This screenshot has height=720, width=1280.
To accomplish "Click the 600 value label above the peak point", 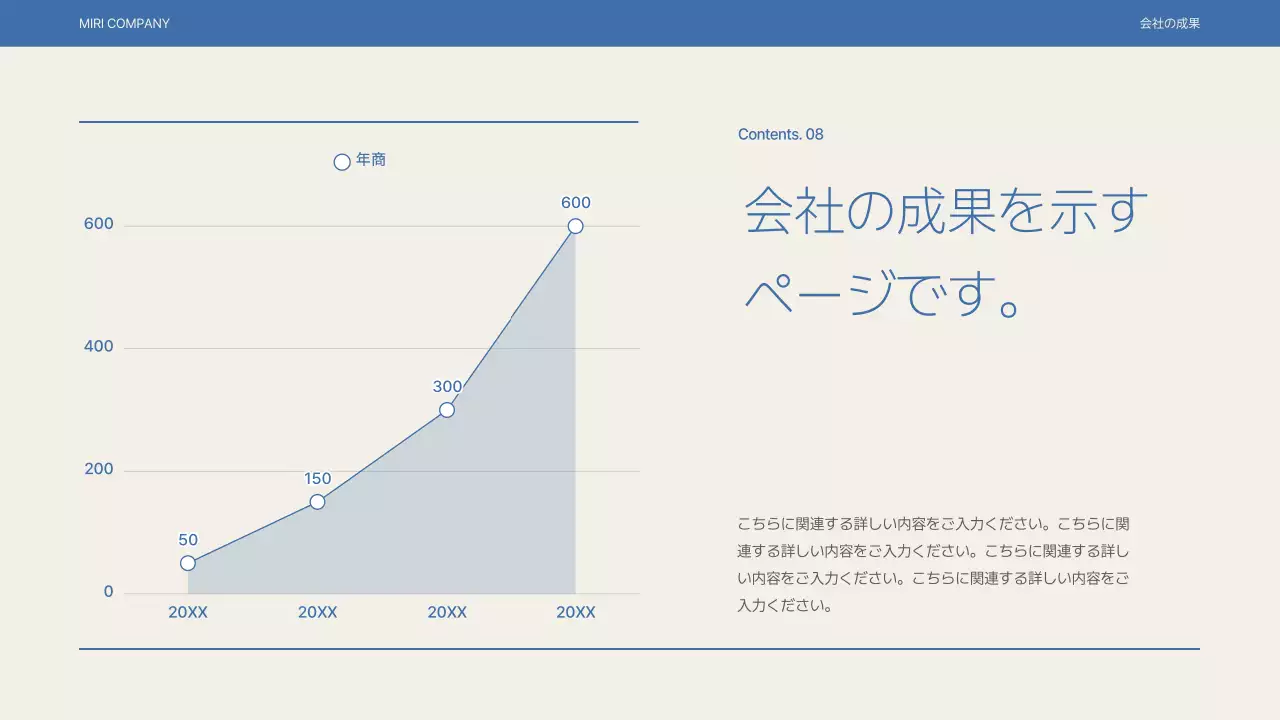I will pyautogui.click(x=575, y=202).
